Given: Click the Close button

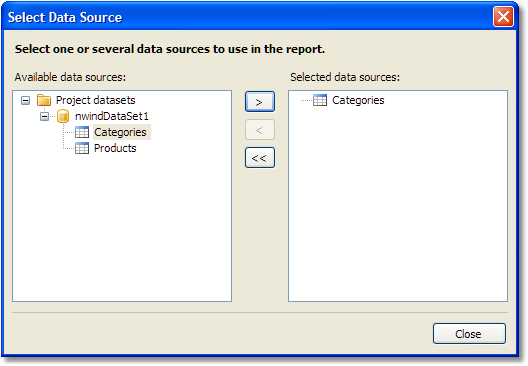Looking at the screenshot, I should click(469, 334).
